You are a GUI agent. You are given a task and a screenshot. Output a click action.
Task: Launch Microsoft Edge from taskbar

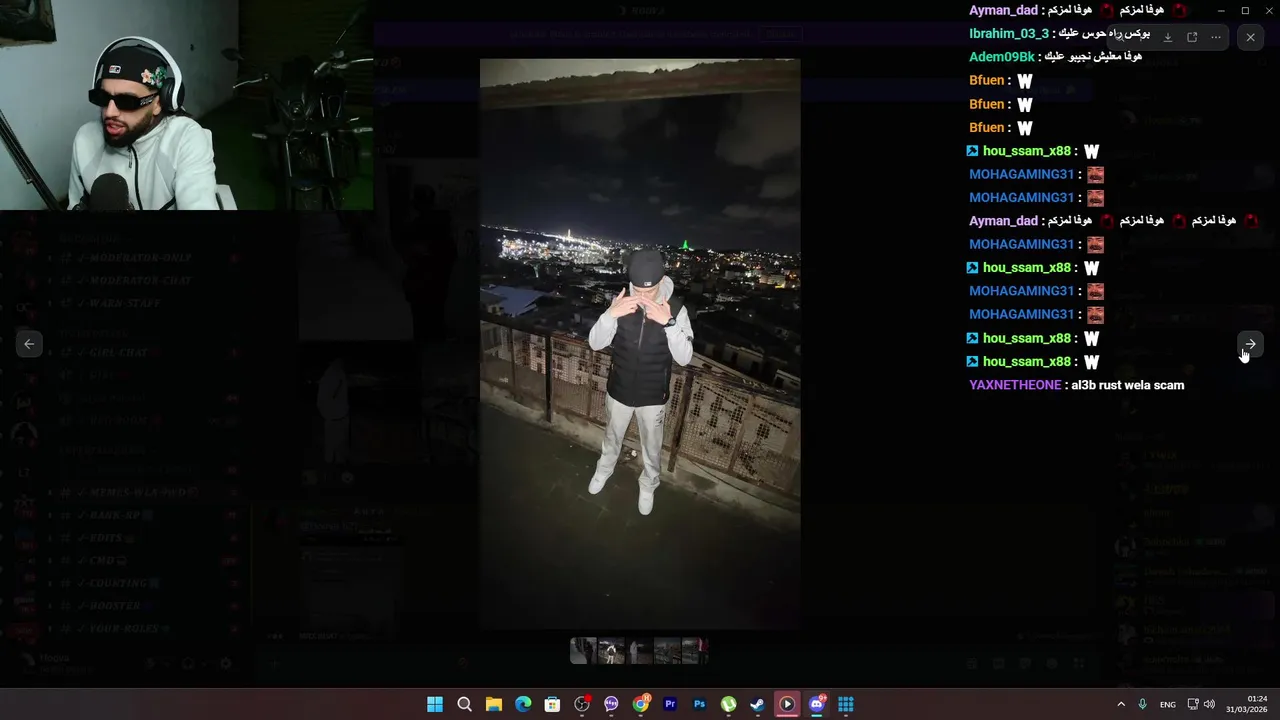[523, 704]
